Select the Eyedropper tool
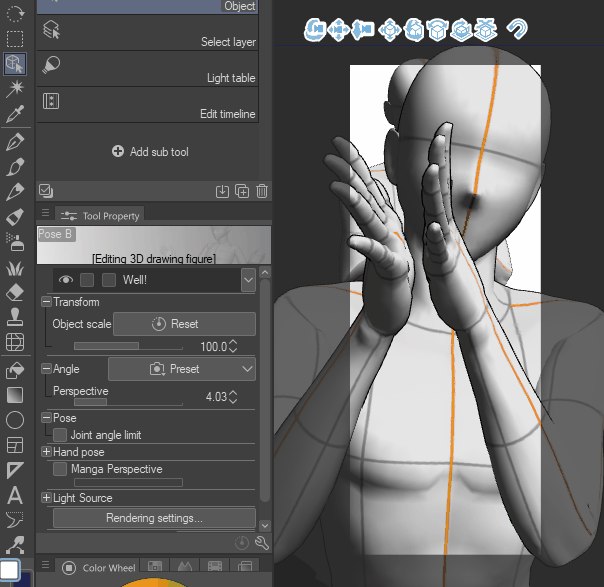The image size is (604, 587). [15, 114]
